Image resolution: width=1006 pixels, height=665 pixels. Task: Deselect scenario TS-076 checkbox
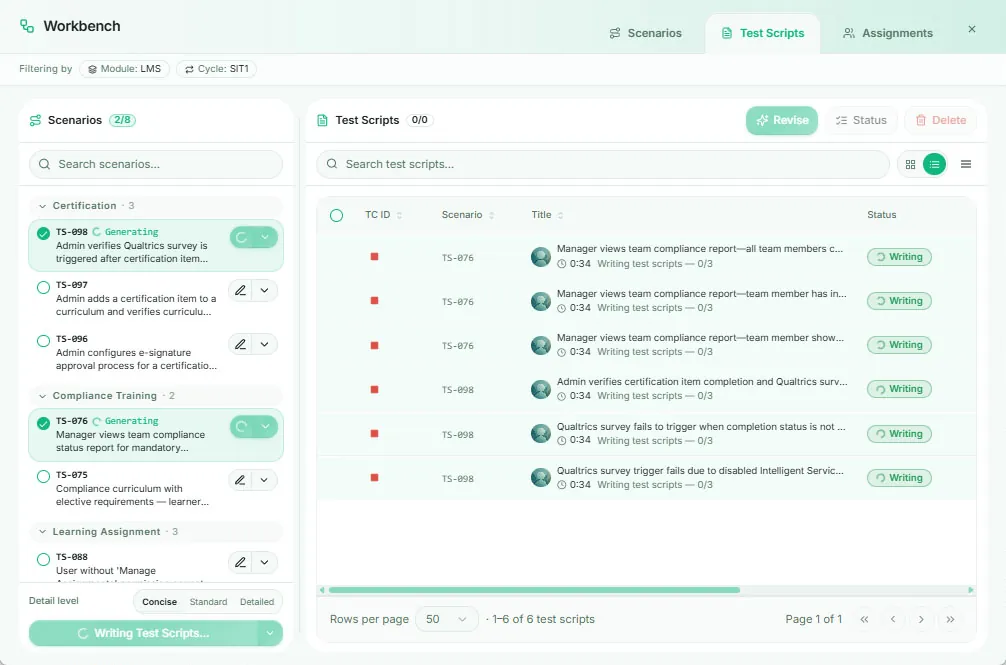[x=43, y=423]
